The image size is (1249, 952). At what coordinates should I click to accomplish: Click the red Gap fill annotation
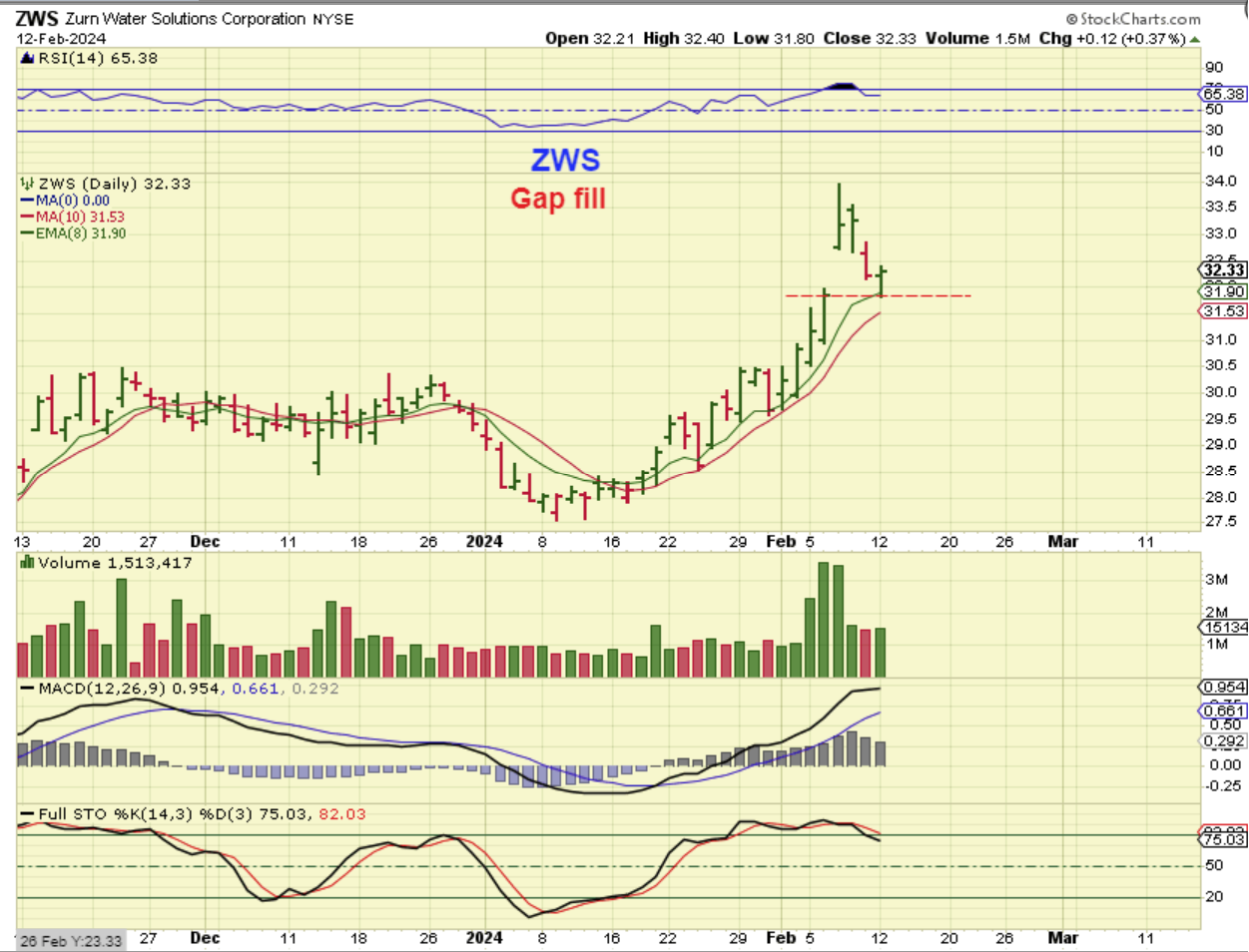point(558,199)
